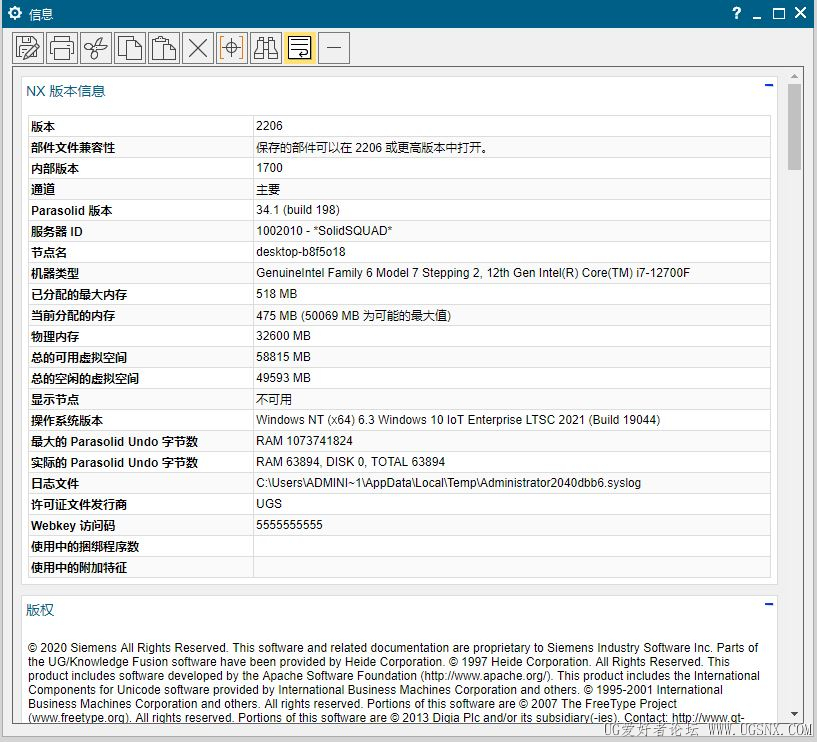This screenshot has width=817, height=742.
Task: Click the Cut scissors icon
Action: pyautogui.click(x=96, y=48)
